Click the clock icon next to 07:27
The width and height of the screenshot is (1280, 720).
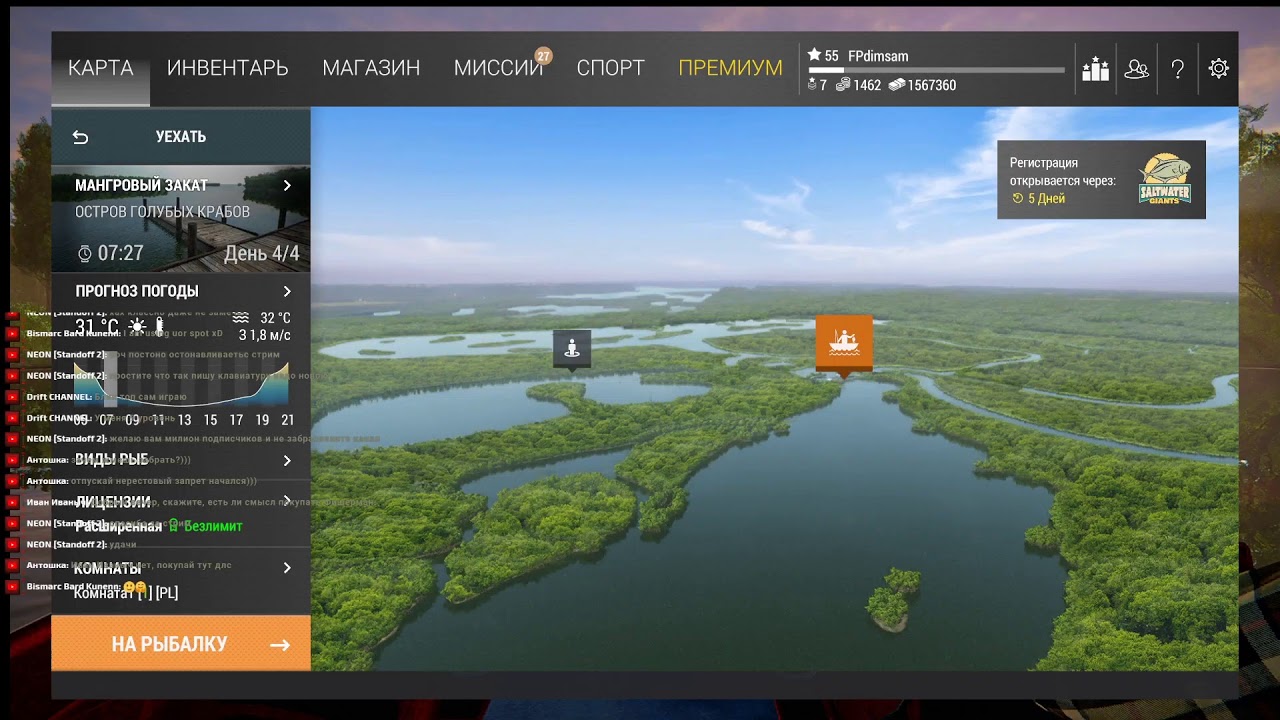click(x=85, y=254)
